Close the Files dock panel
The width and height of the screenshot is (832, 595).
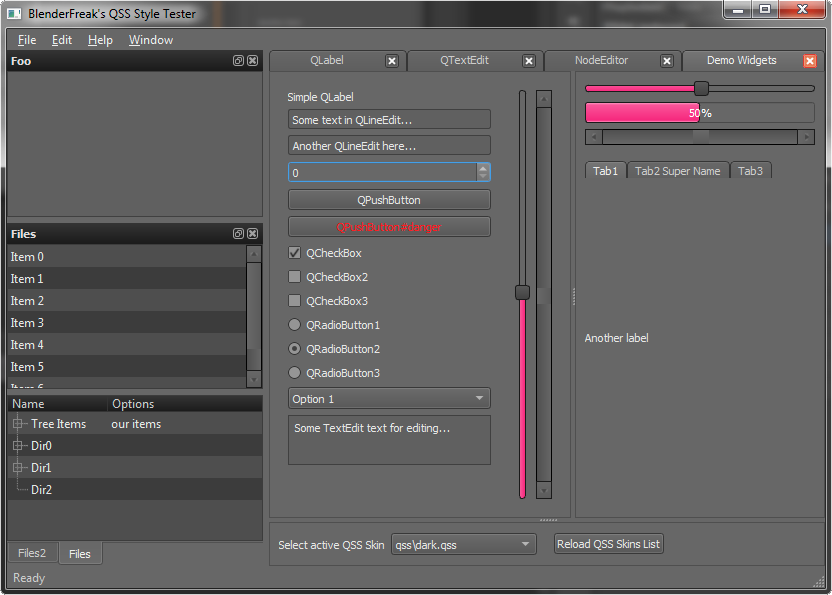pos(253,234)
